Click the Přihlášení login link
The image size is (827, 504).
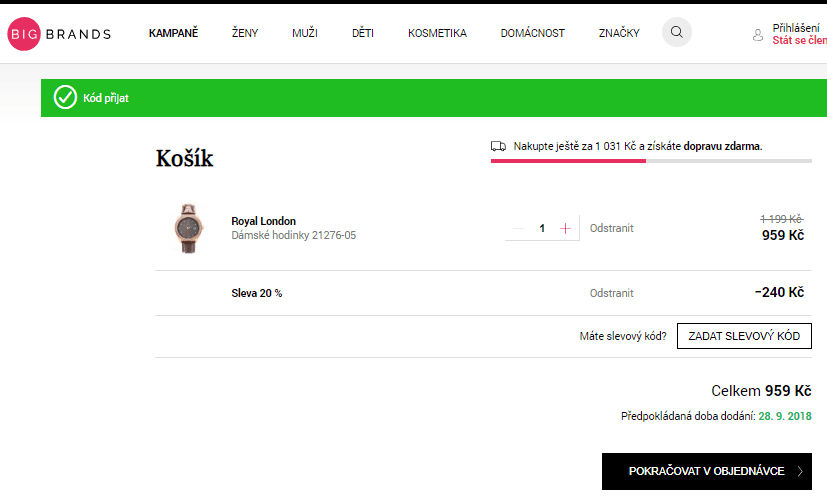click(x=796, y=28)
